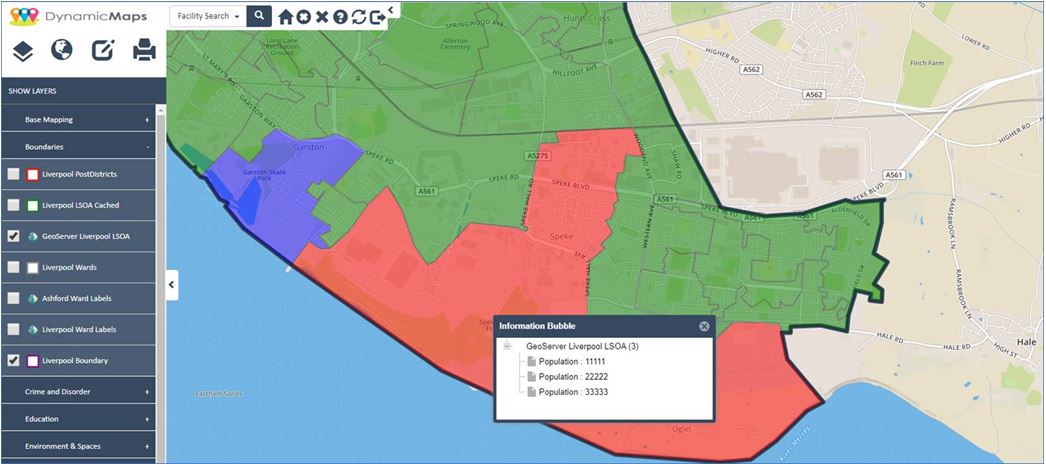Click the Hale place label on the map
This screenshot has height=464, width=1046.
pos(1026,341)
